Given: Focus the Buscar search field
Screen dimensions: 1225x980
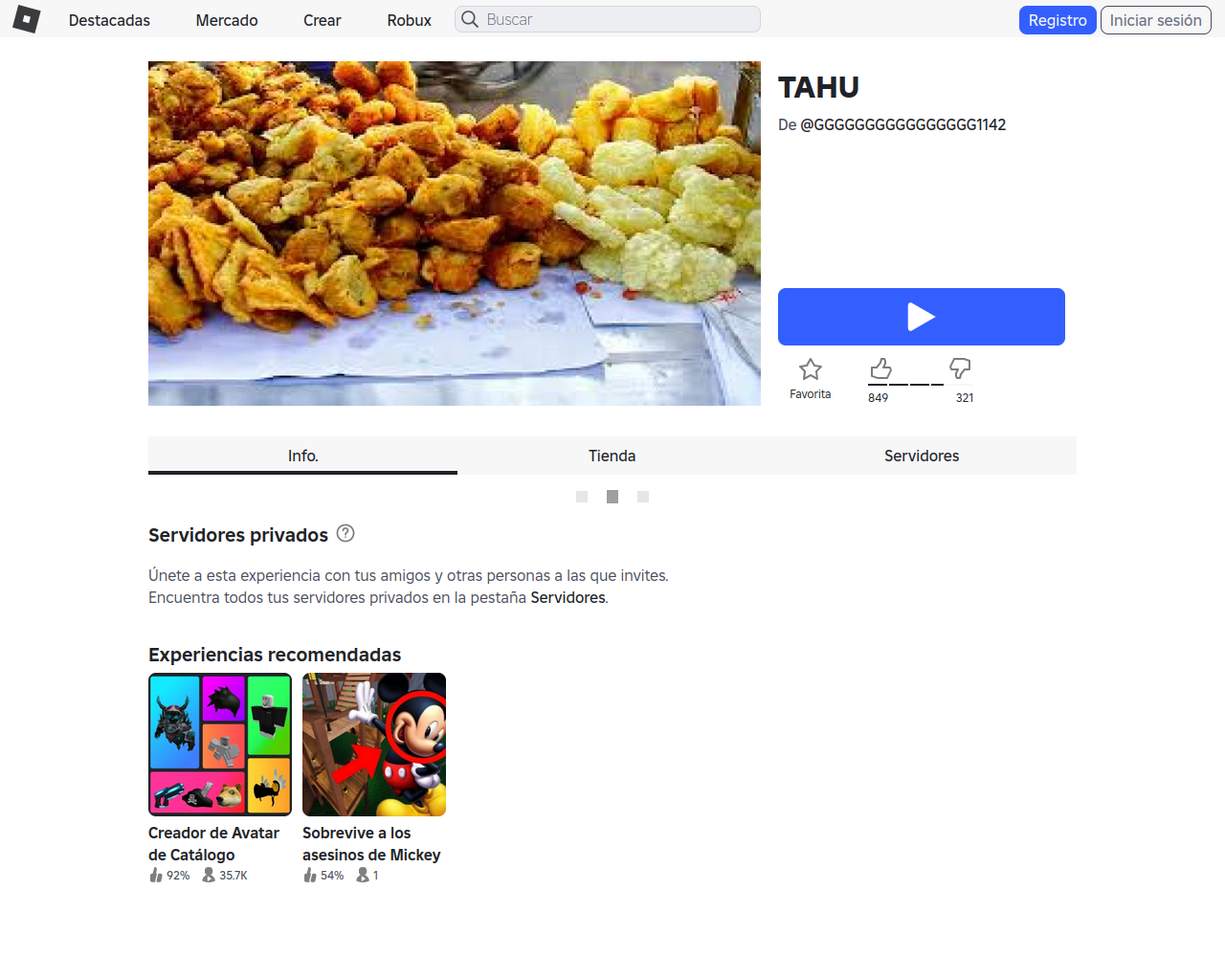Looking at the screenshot, I should pyautogui.click(x=608, y=19).
